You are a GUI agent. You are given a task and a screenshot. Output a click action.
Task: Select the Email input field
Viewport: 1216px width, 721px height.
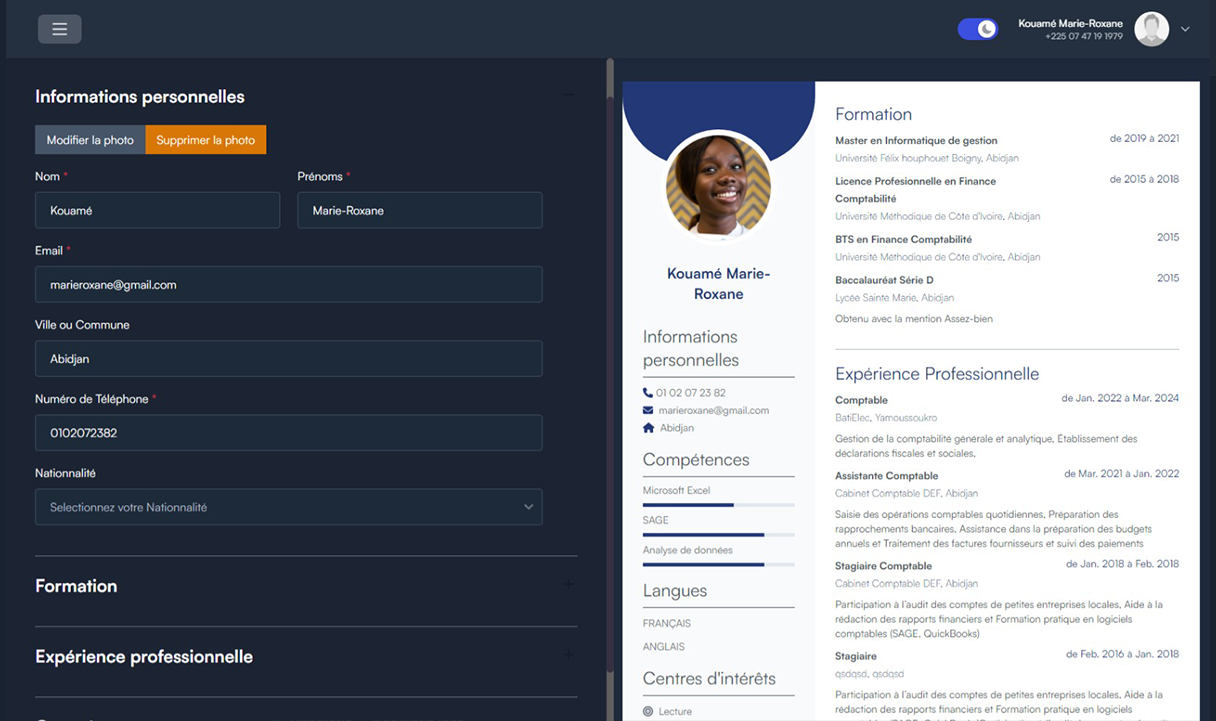click(288, 284)
